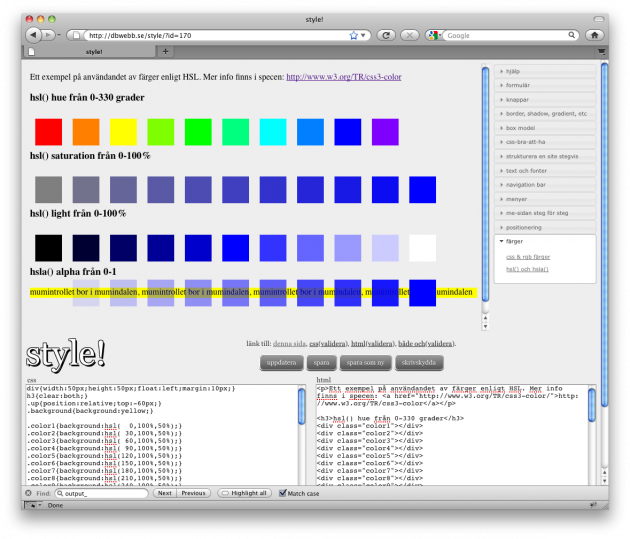Viewport: 630px width, 539px height.
Task: Click the skrivskydda button
Action: pos(419,363)
